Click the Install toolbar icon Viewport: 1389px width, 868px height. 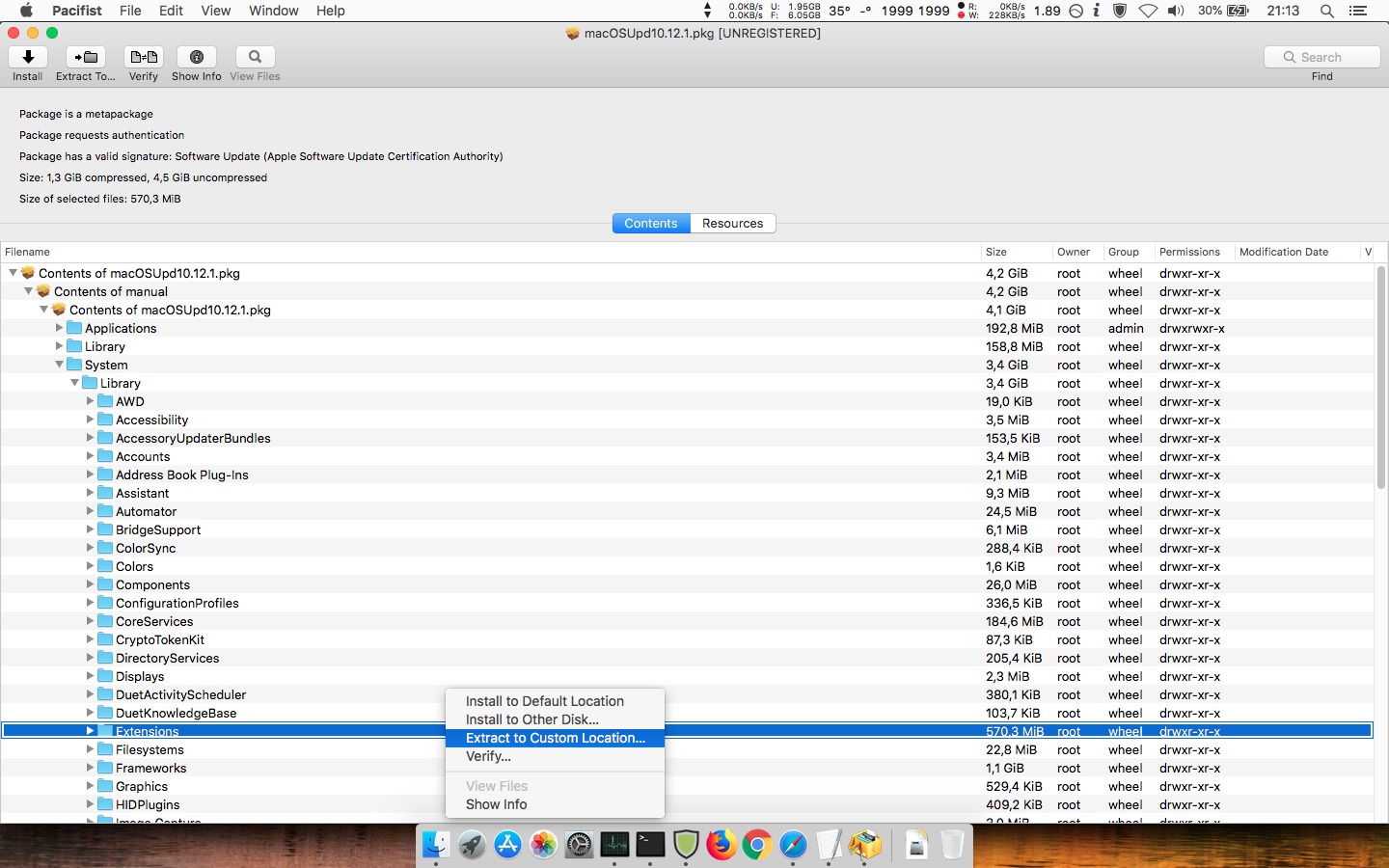pos(27,57)
